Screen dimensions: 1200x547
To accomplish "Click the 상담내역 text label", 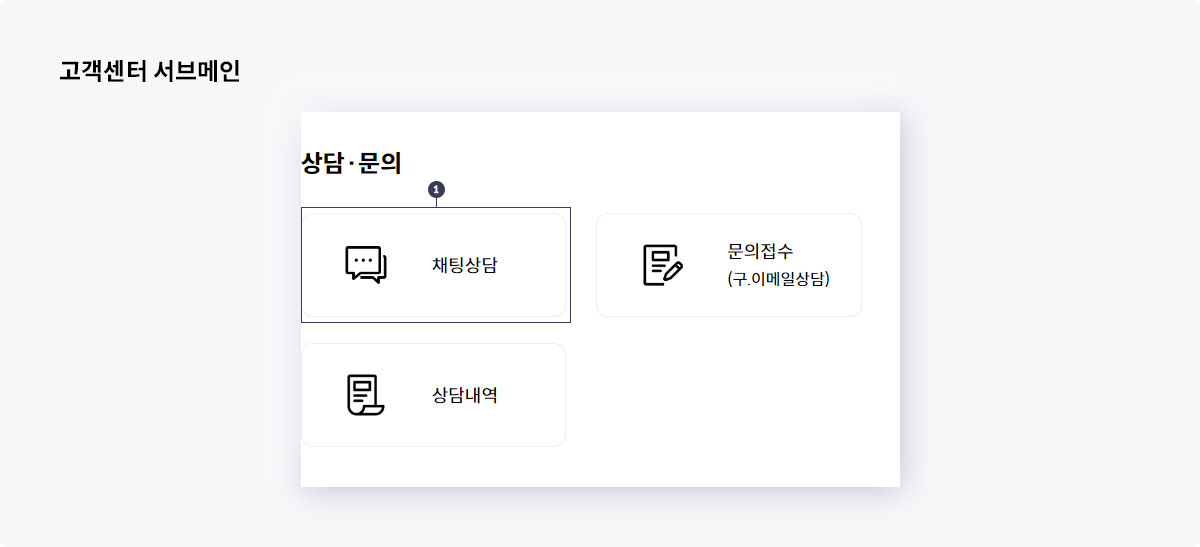I will (465, 395).
